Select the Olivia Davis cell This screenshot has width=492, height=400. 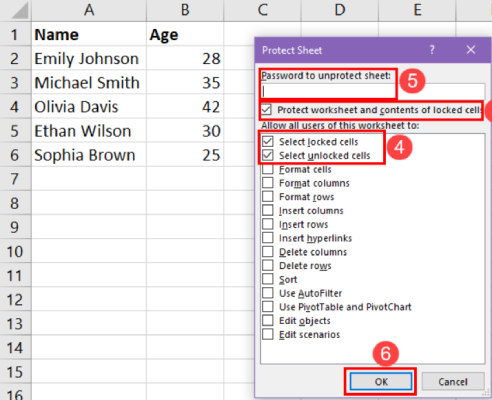89,107
